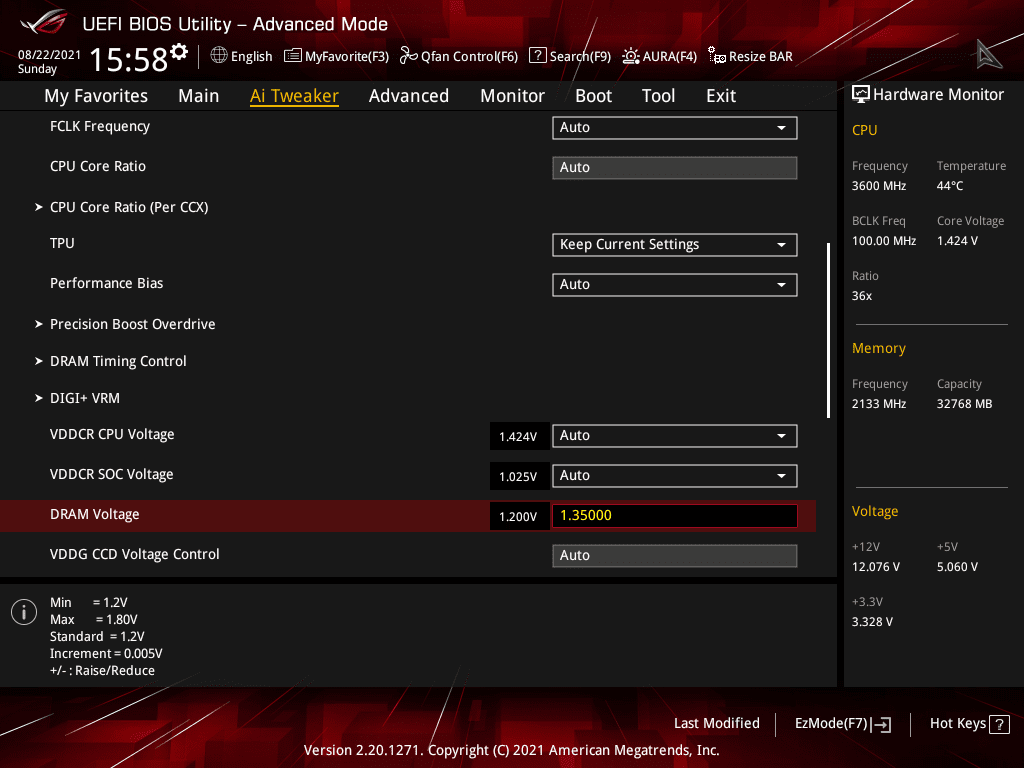Click memory frequency 2133 MHz value
The height and width of the screenshot is (768, 1024).
879,404
